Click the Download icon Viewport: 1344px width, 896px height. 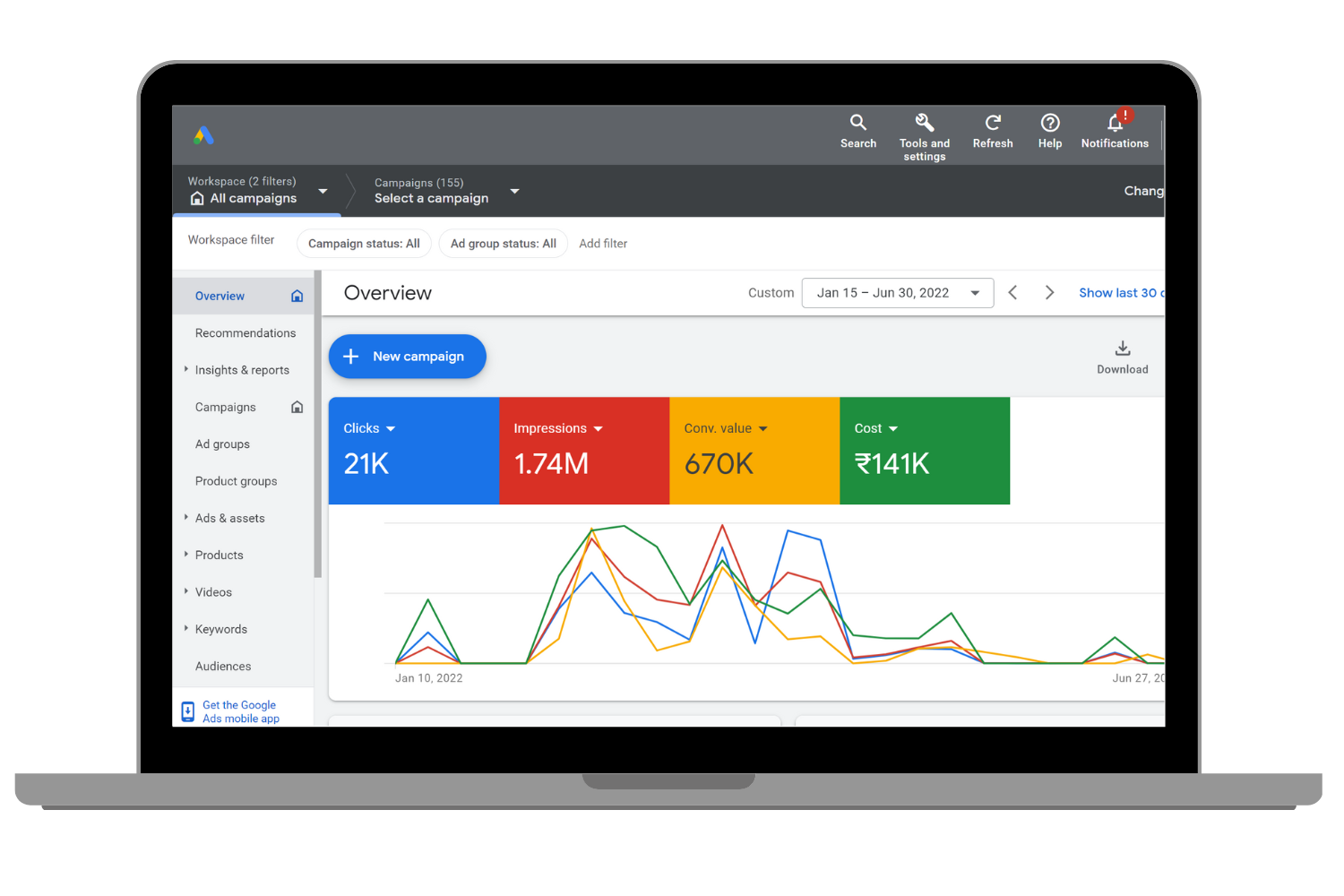pos(1122,349)
